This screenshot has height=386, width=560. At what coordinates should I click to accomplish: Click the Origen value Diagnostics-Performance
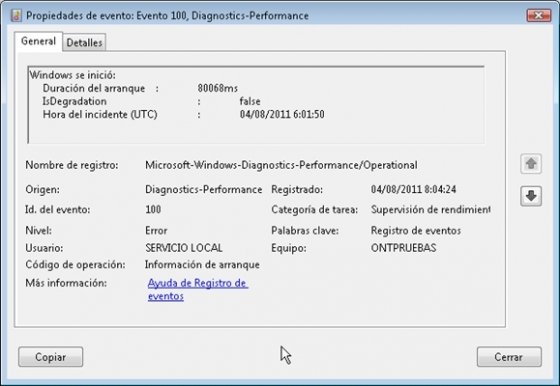pyautogui.click(x=204, y=189)
